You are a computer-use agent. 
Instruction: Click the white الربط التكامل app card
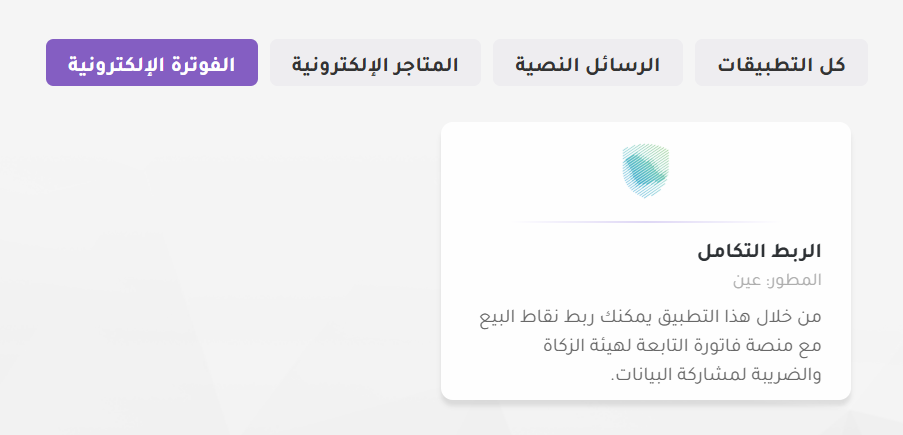pyautogui.click(x=646, y=261)
